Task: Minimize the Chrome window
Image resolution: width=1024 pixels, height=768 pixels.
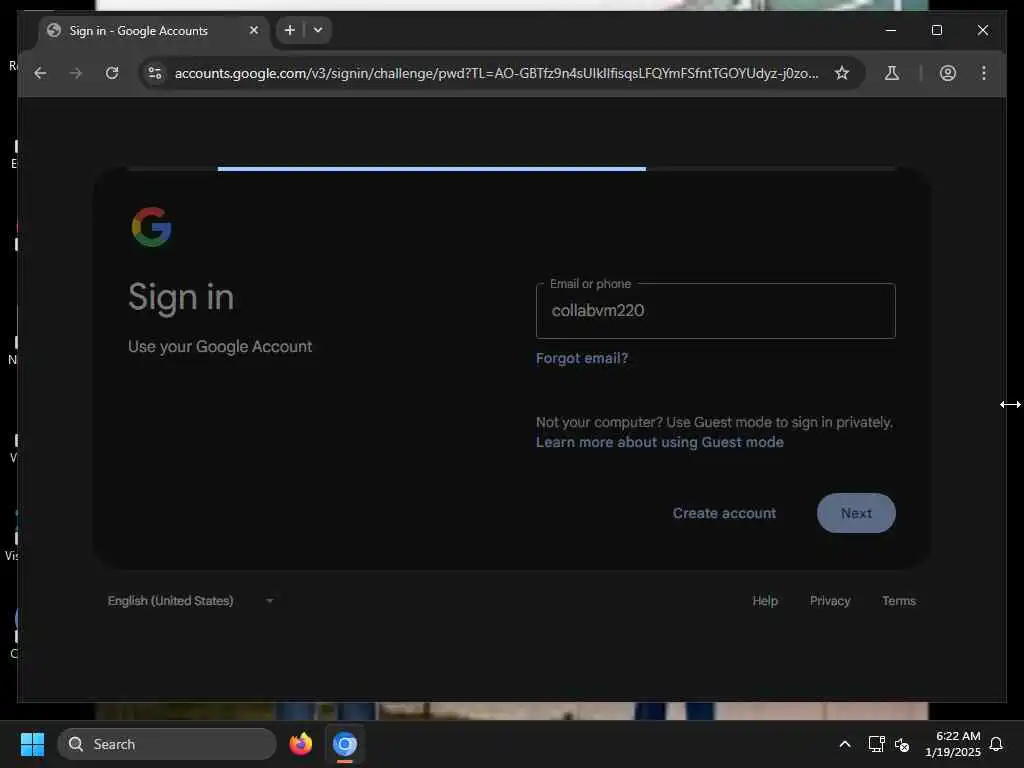Action: pos(891,30)
